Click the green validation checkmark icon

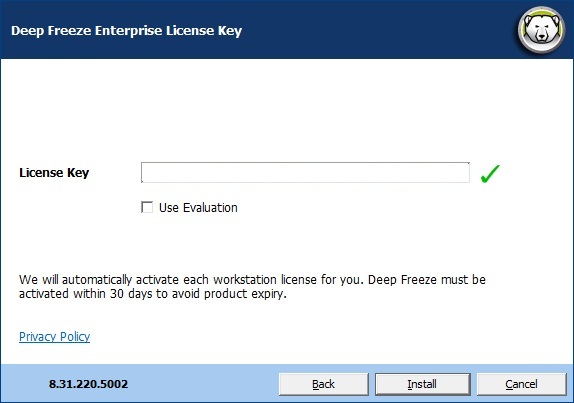point(490,173)
